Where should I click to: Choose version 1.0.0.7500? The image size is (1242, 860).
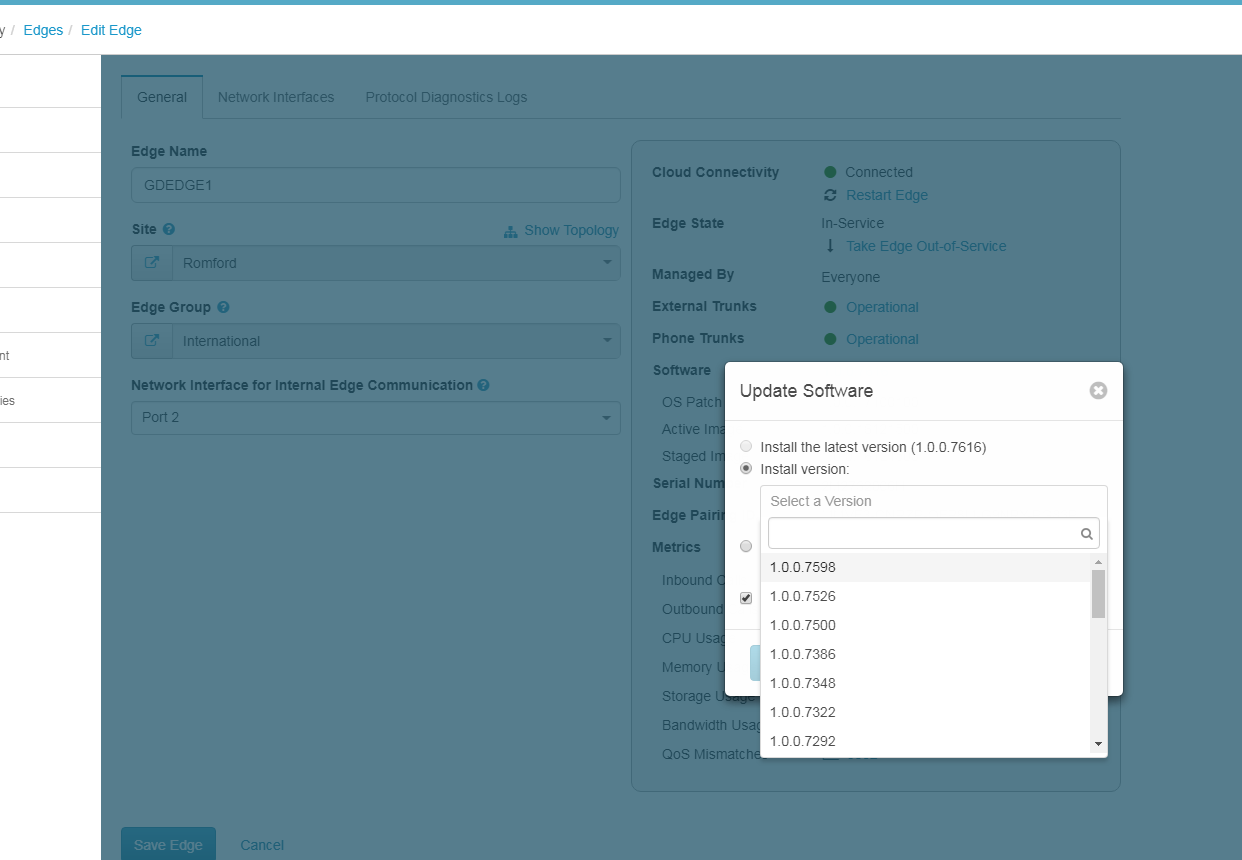click(926, 625)
